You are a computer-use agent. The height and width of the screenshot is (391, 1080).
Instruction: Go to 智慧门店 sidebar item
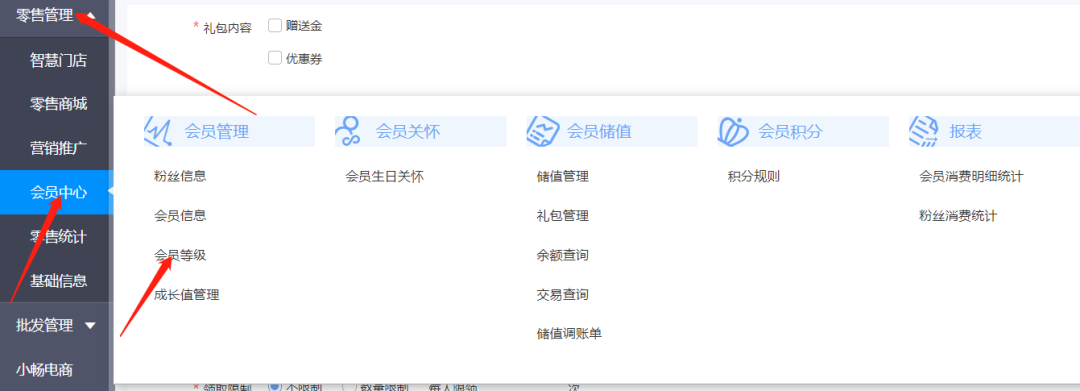[58, 61]
